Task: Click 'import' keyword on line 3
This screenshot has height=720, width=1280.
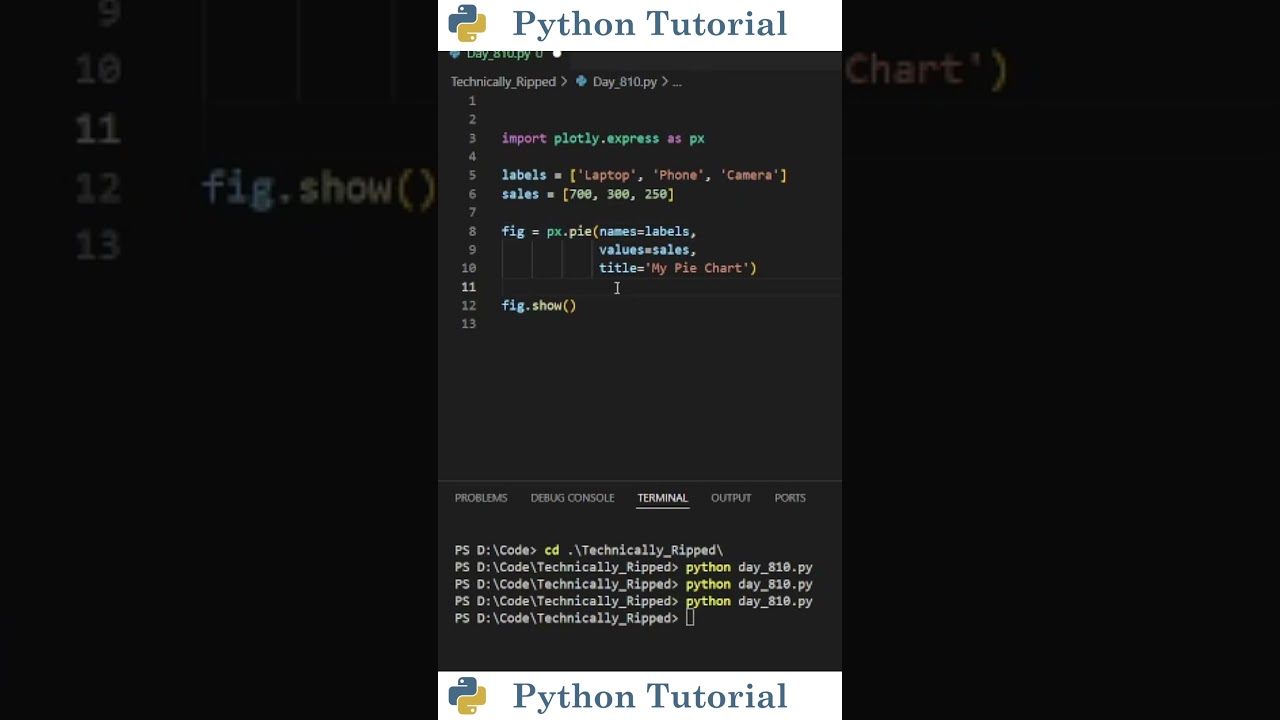Action: click(x=524, y=139)
